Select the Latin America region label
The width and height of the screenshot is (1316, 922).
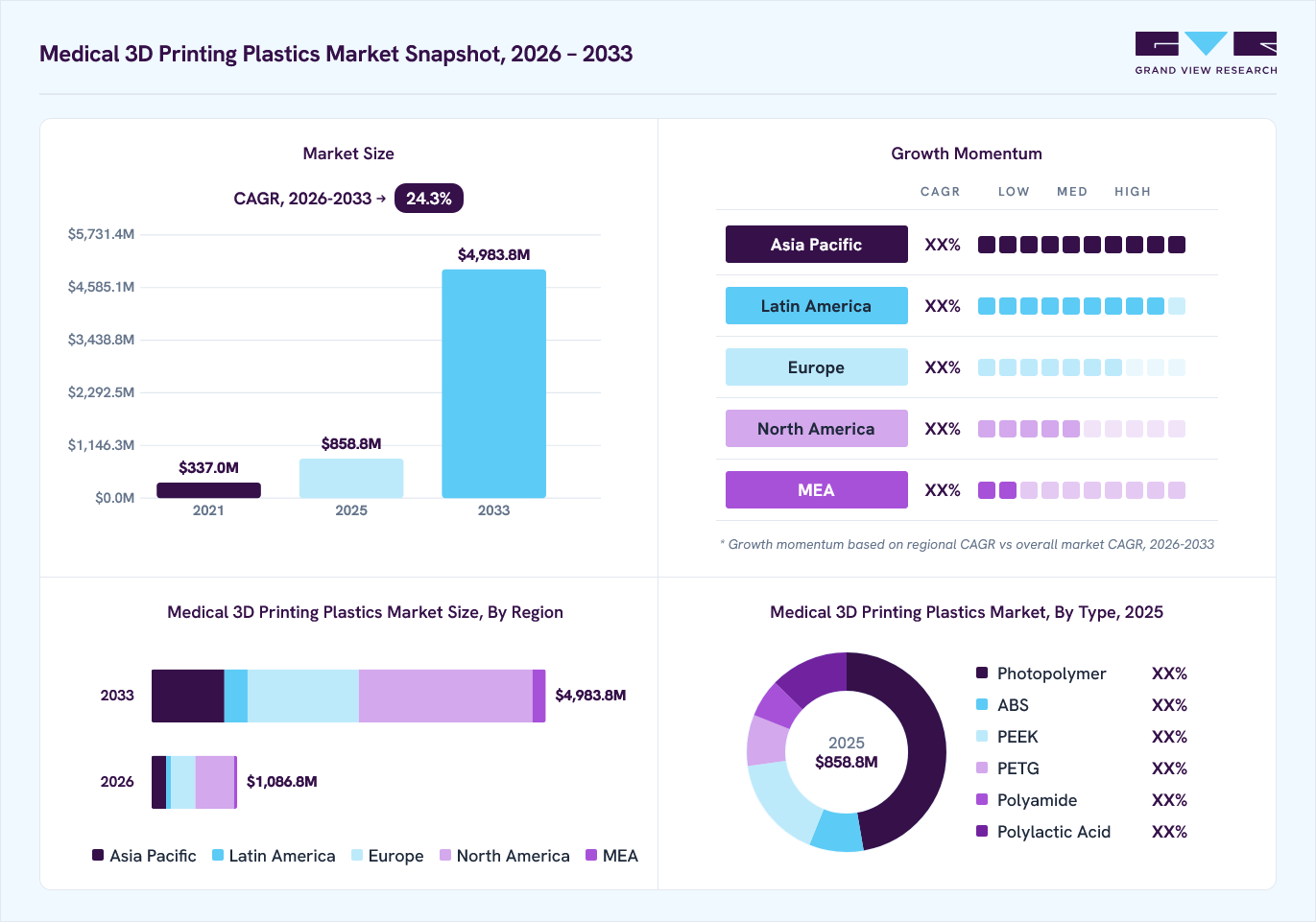point(816,306)
